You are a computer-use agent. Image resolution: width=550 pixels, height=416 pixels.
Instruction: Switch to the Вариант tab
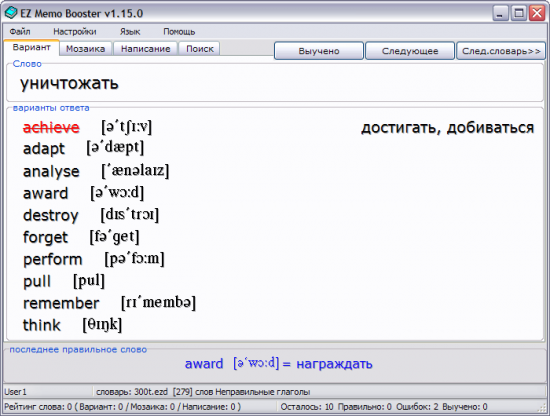[32, 47]
